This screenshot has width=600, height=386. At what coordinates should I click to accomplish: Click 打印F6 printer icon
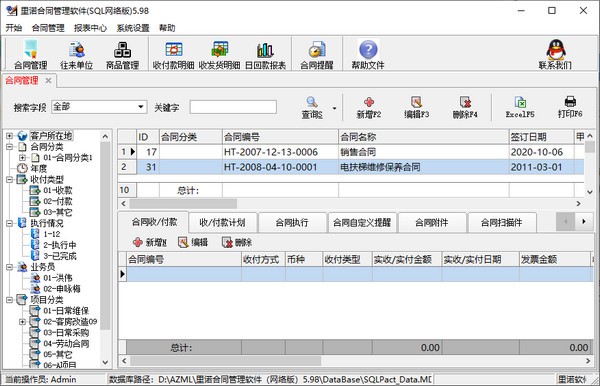[x=570, y=107]
